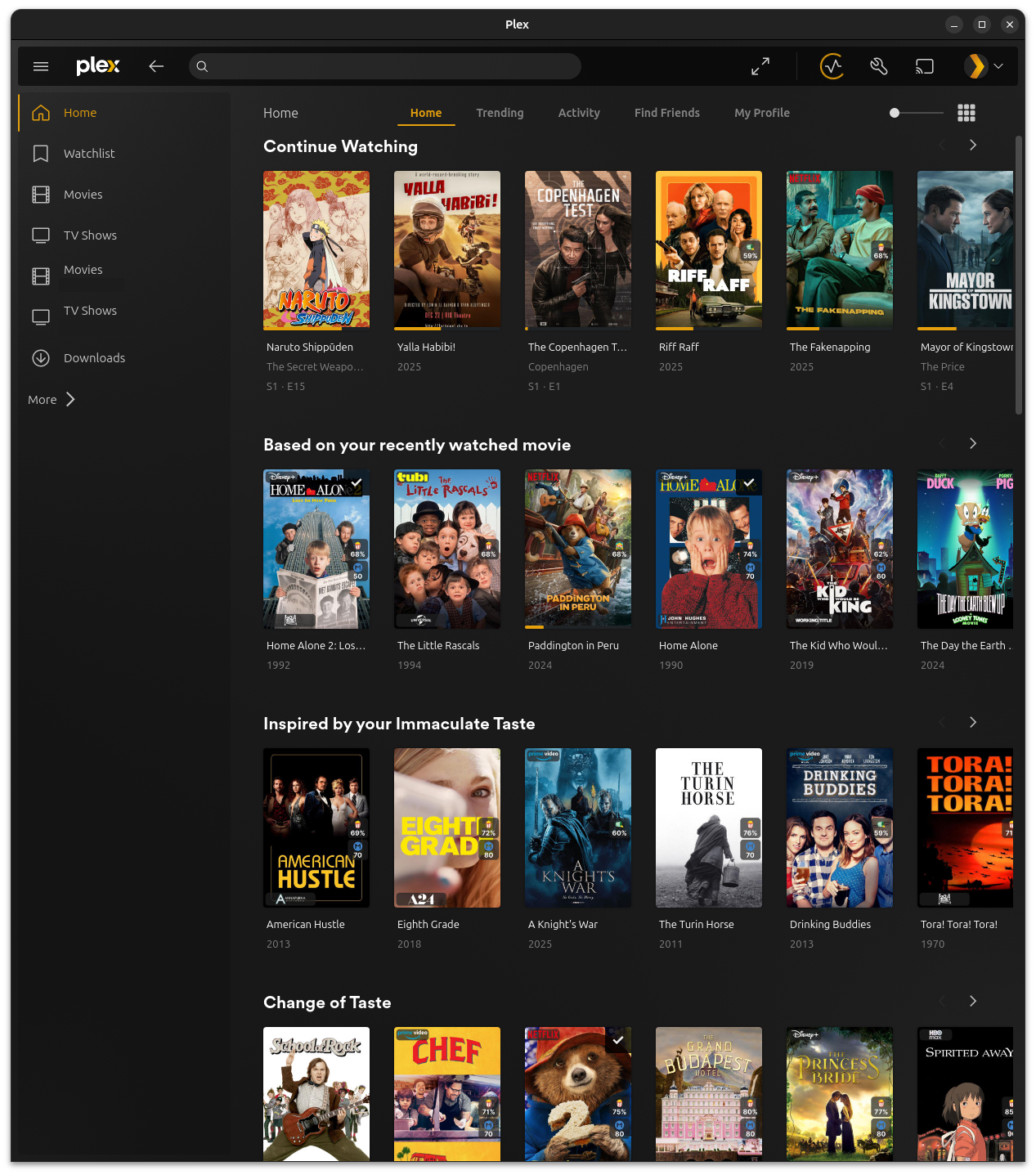Click 'American Hustle' title text
This screenshot has width=1036, height=1175.
(306, 925)
